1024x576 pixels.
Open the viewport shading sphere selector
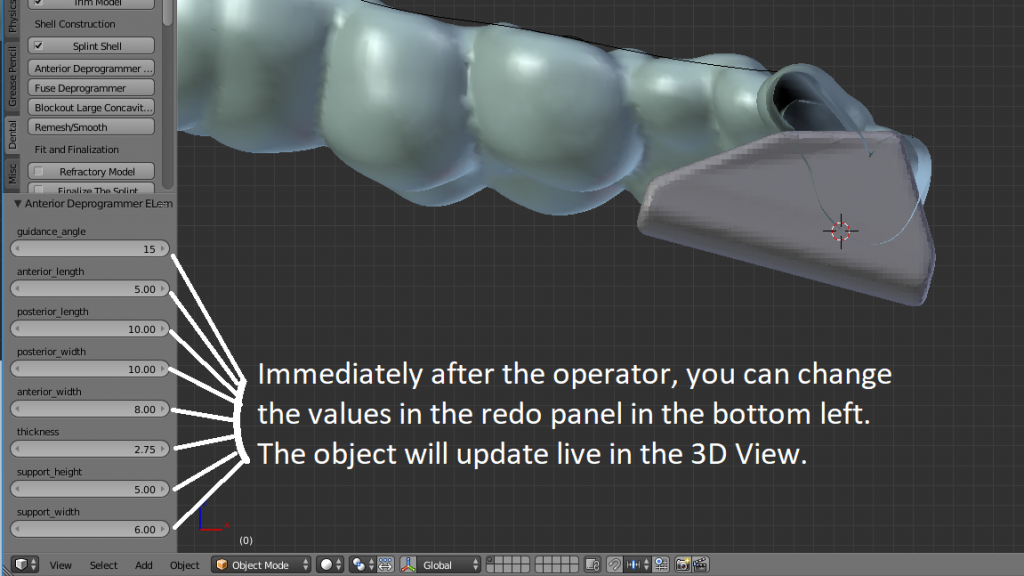332,565
